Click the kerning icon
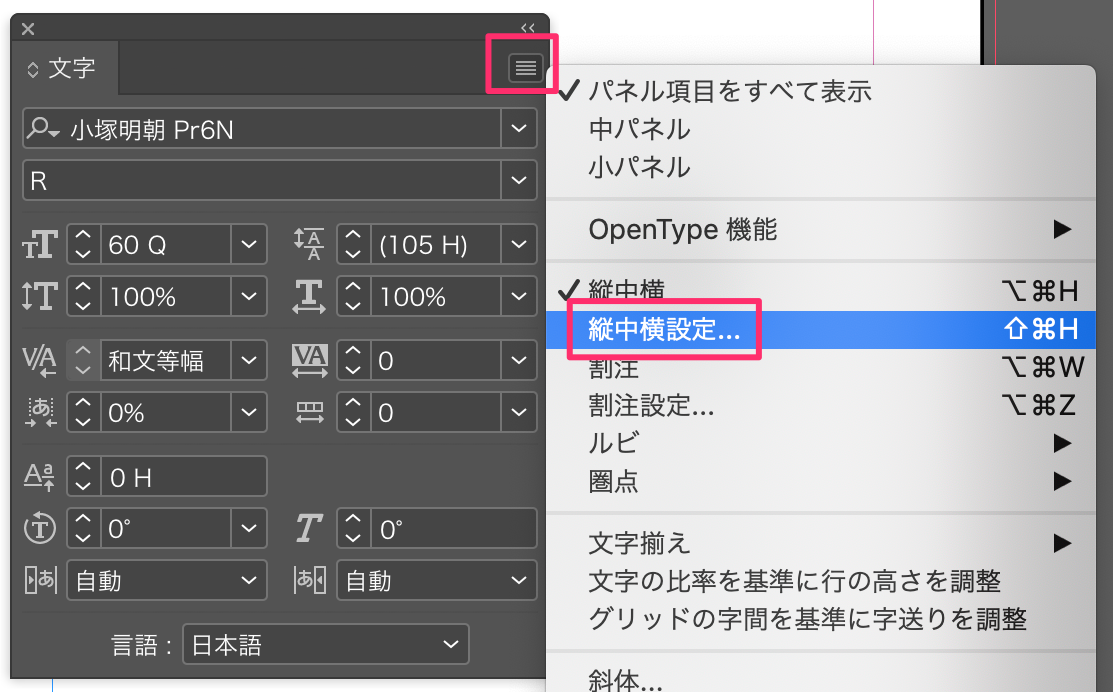This screenshot has width=1113, height=692. 39,361
